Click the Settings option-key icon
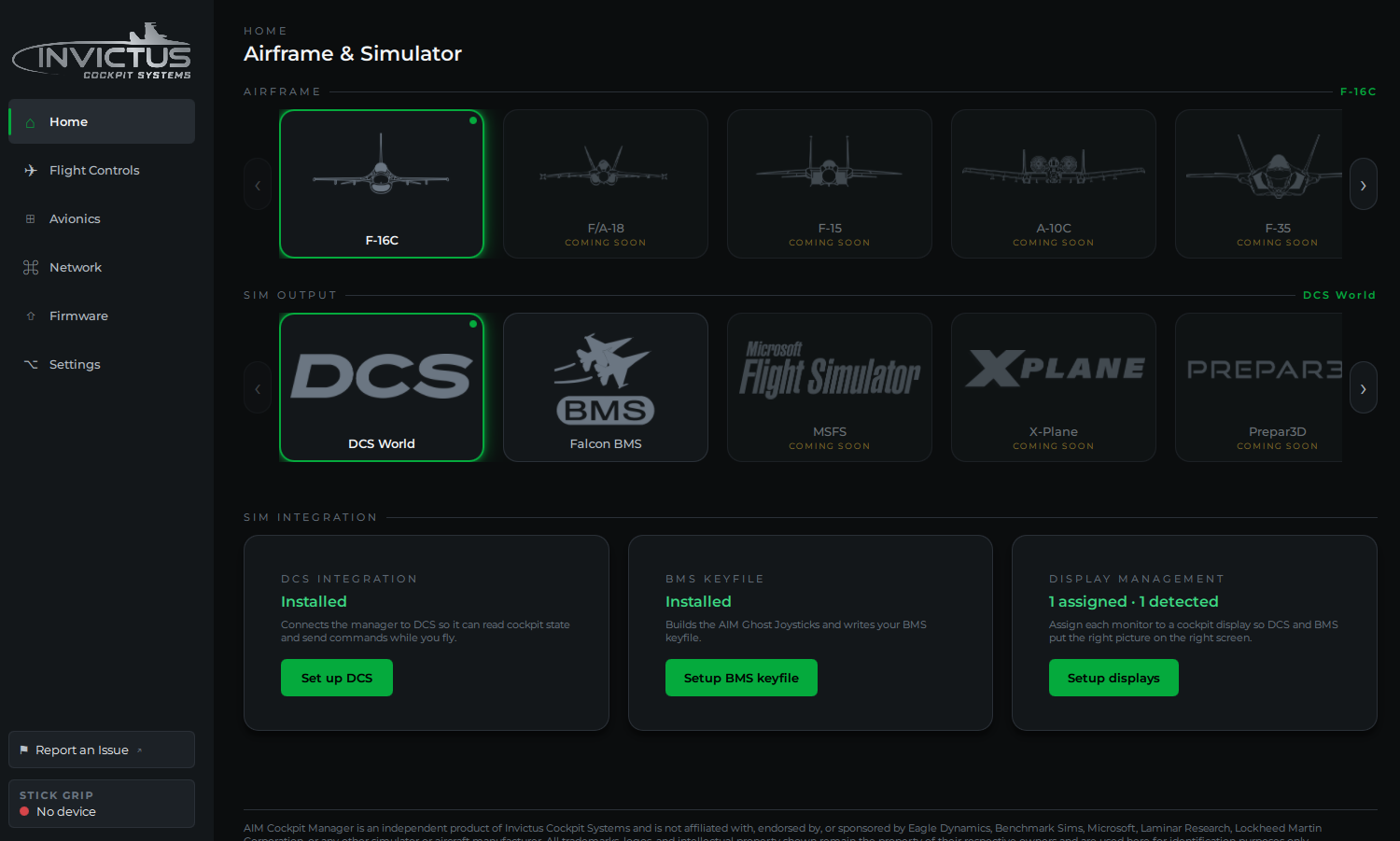1400x841 pixels. coord(30,365)
